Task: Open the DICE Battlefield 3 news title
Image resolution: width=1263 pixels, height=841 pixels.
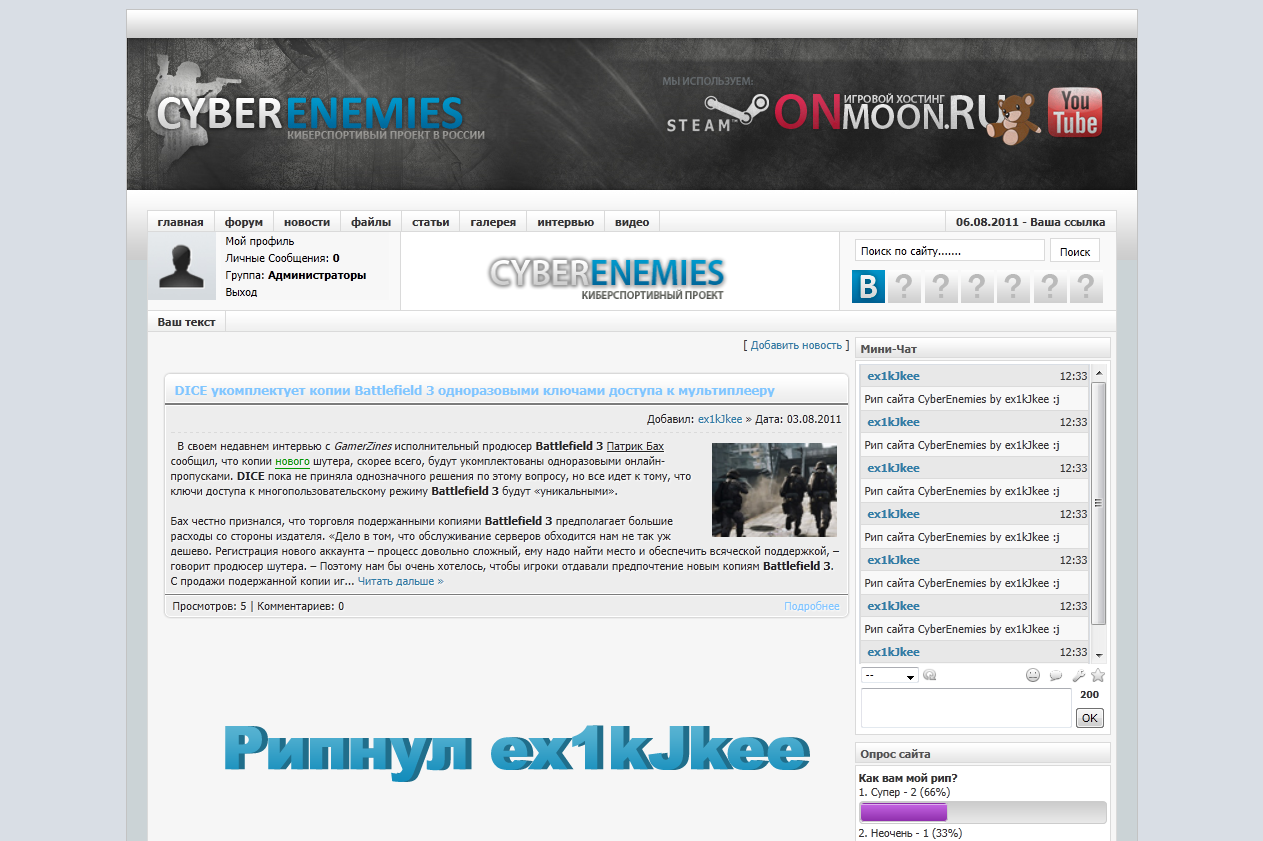Action: click(474, 390)
